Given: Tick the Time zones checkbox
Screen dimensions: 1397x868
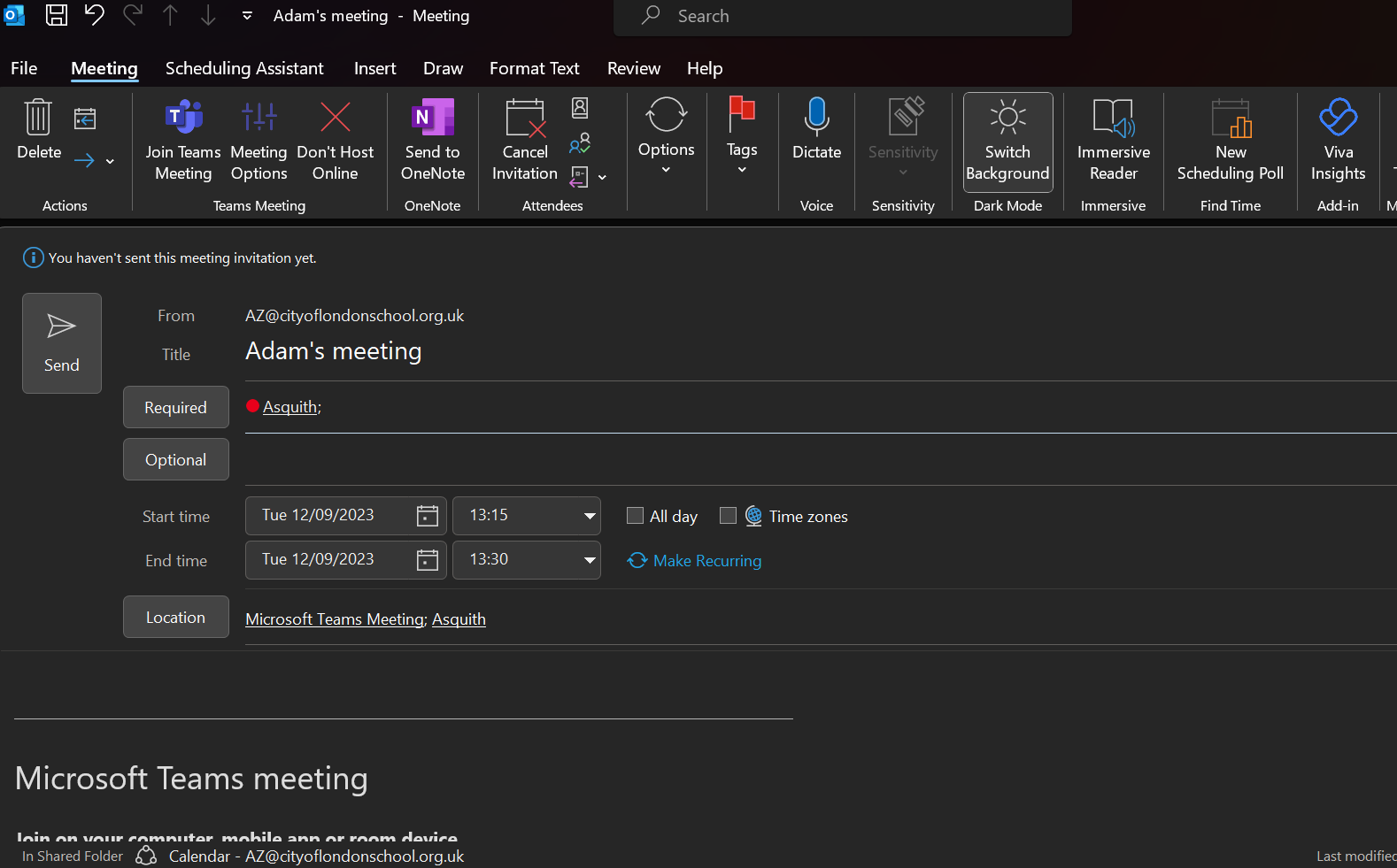Looking at the screenshot, I should pyautogui.click(x=728, y=515).
